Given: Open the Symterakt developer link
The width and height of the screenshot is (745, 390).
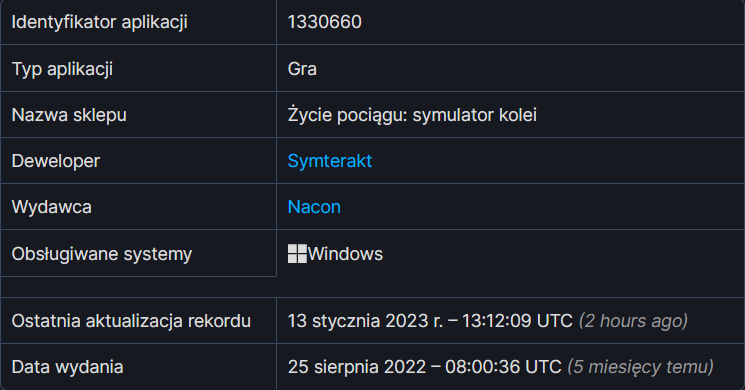Looking at the screenshot, I should [x=330, y=161].
